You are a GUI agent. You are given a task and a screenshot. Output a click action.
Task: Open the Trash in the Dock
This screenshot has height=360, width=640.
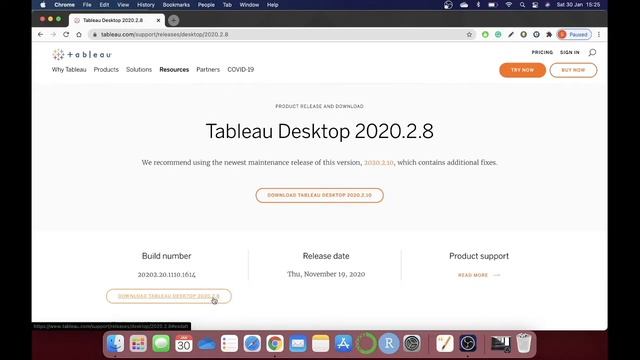[524, 343]
